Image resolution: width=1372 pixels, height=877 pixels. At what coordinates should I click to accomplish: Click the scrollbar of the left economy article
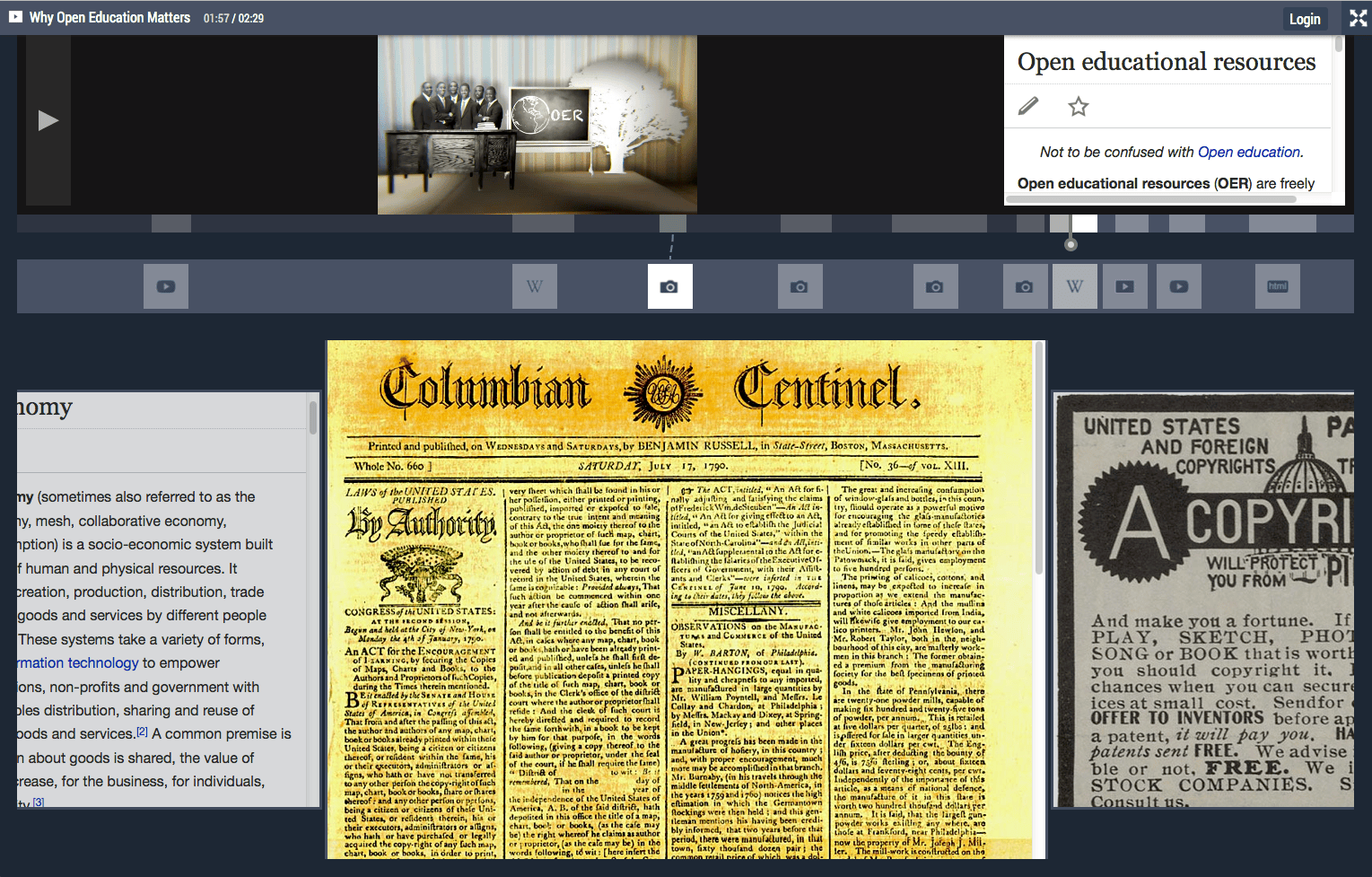[x=313, y=418]
